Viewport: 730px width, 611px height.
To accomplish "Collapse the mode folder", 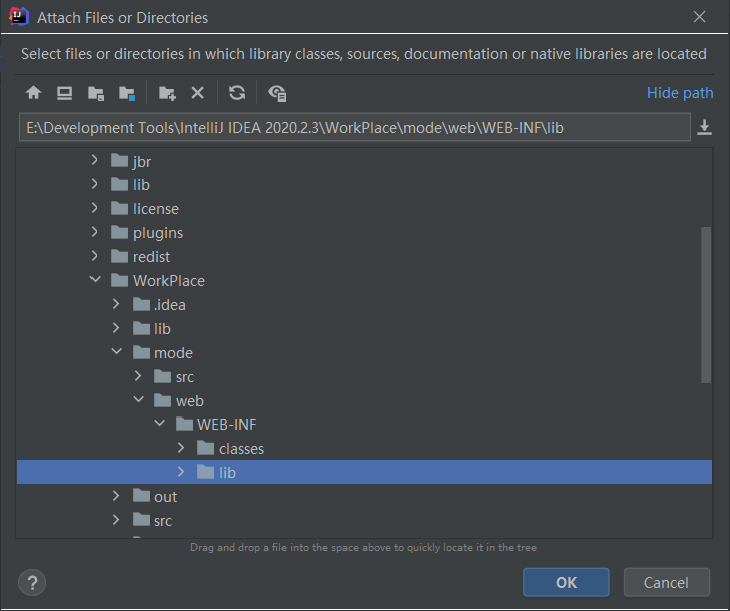I will coord(117,352).
